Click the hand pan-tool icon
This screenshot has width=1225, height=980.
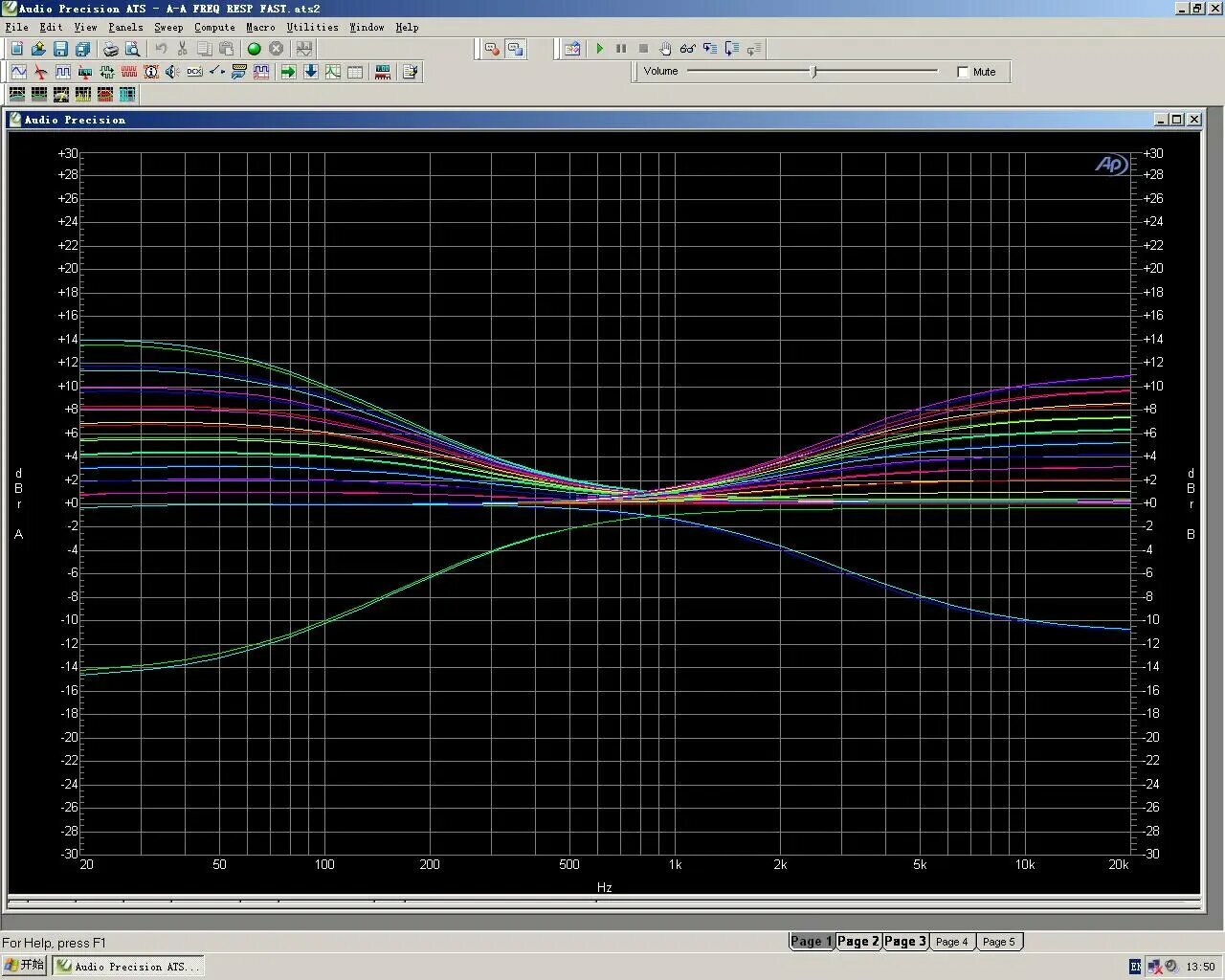point(665,49)
